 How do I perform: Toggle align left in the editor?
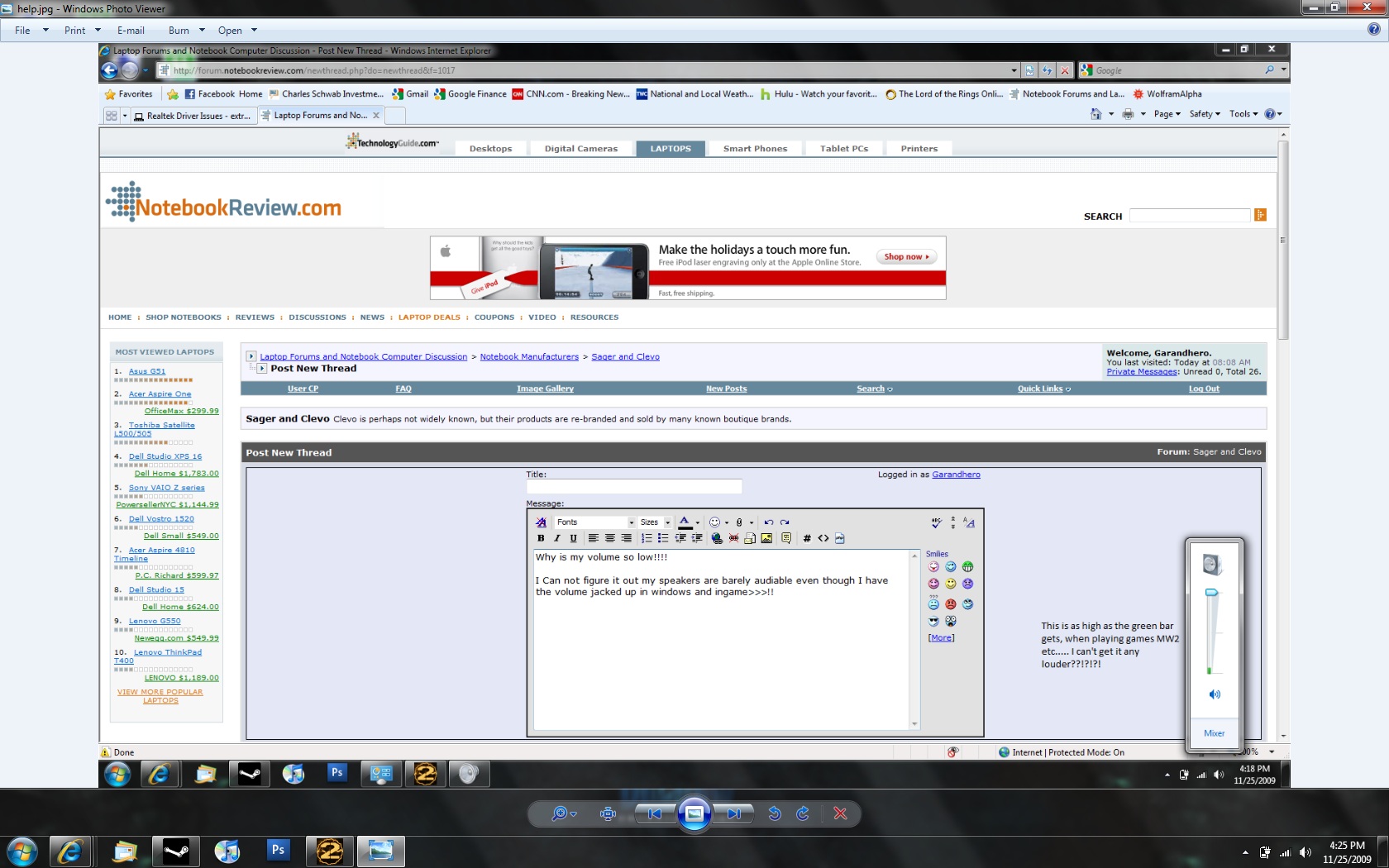coord(593,538)
